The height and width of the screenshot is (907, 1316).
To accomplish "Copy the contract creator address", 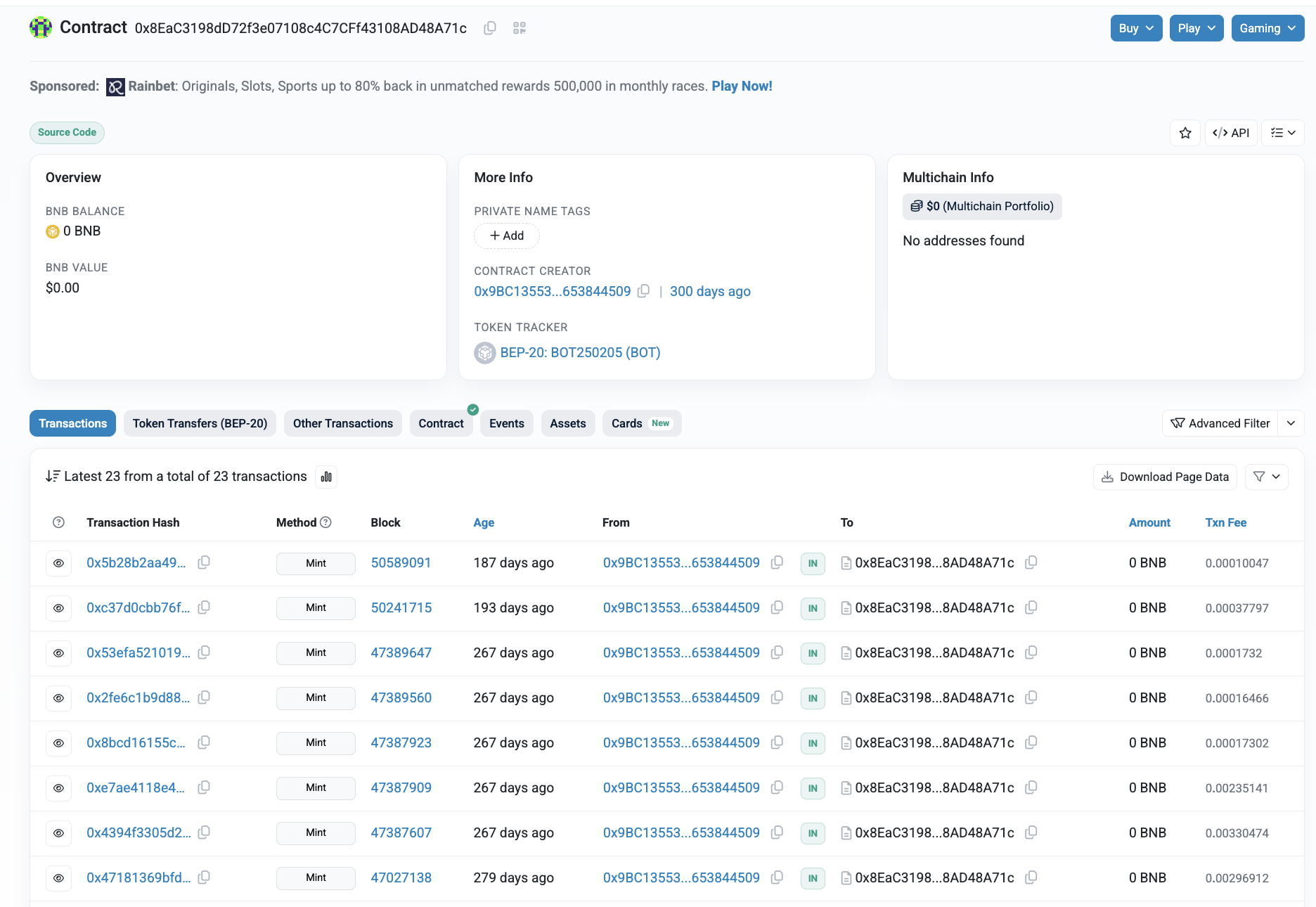I will [643, 291].
